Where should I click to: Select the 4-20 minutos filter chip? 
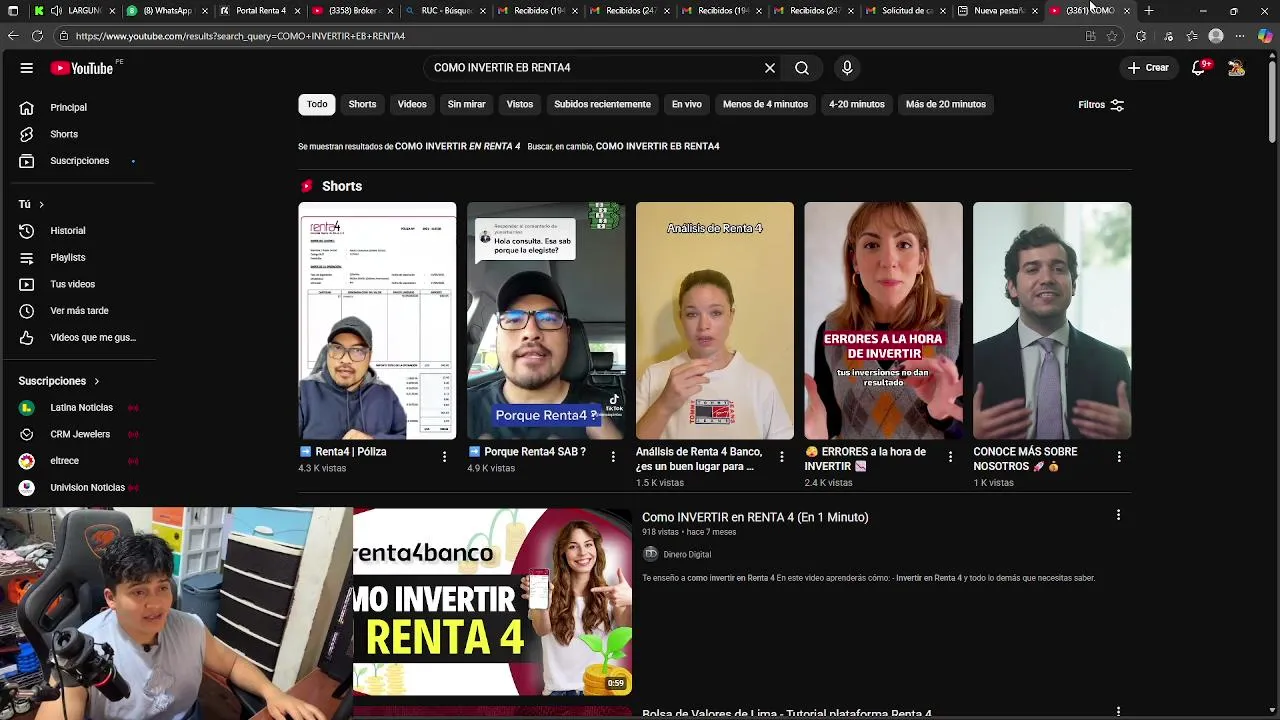point(857,104)
